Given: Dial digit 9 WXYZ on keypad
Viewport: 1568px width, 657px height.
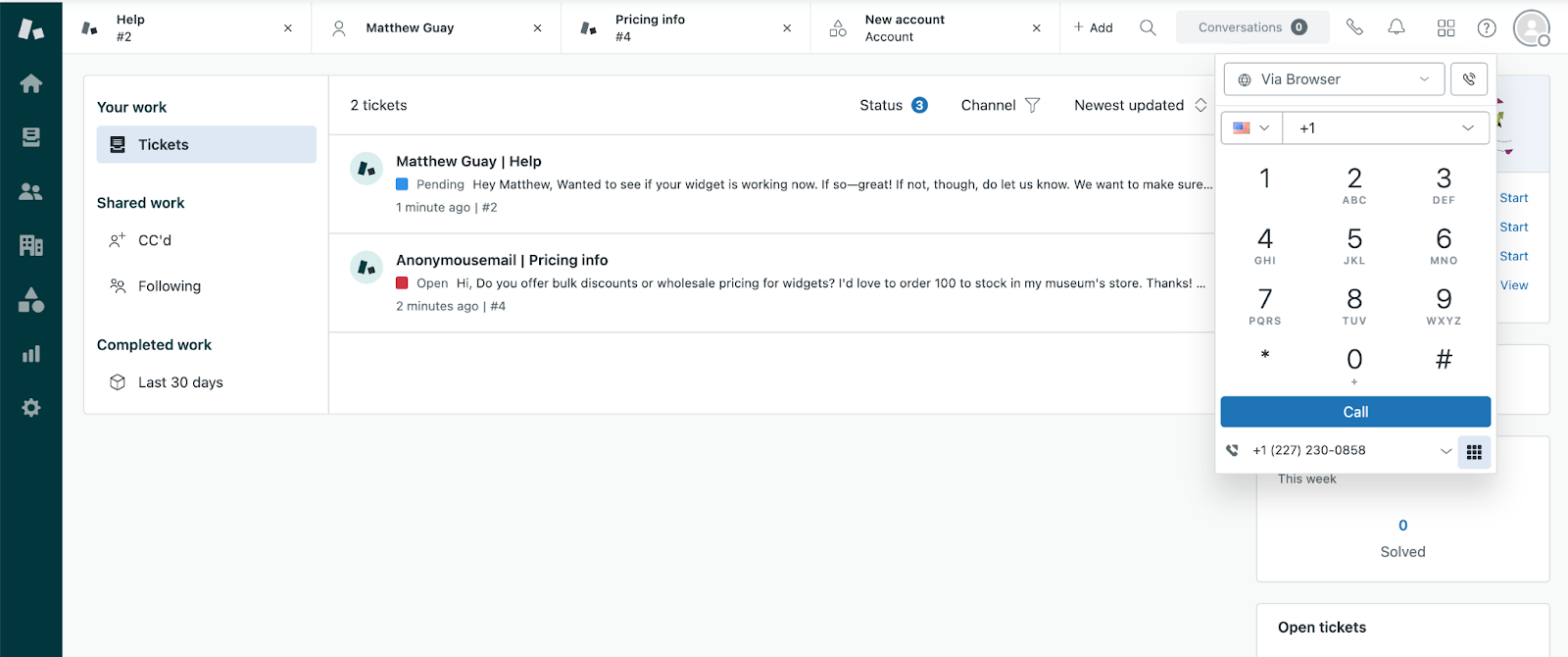Looking at the screenshot, I should (1444, 305).
